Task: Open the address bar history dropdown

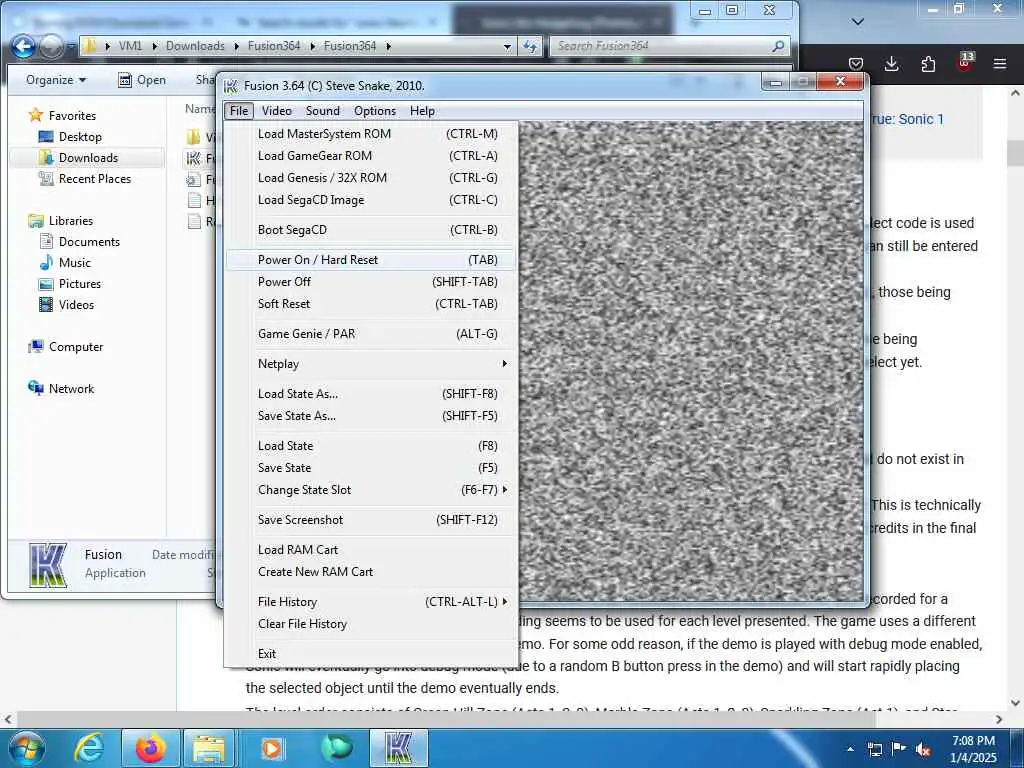Action: (x=507, y=46)
